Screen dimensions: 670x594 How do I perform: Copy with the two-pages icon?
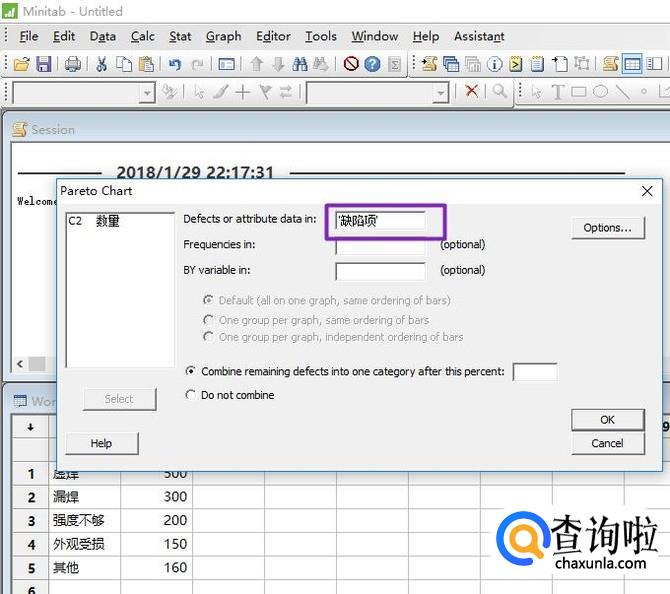point(124,64)
